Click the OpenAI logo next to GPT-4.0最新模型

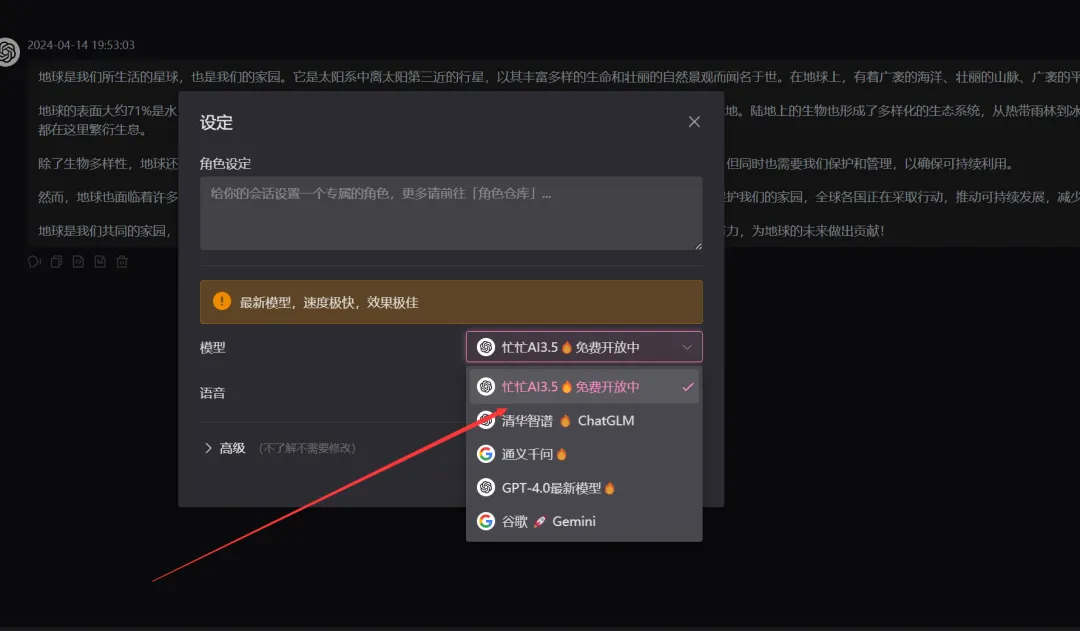click(486, 487)
